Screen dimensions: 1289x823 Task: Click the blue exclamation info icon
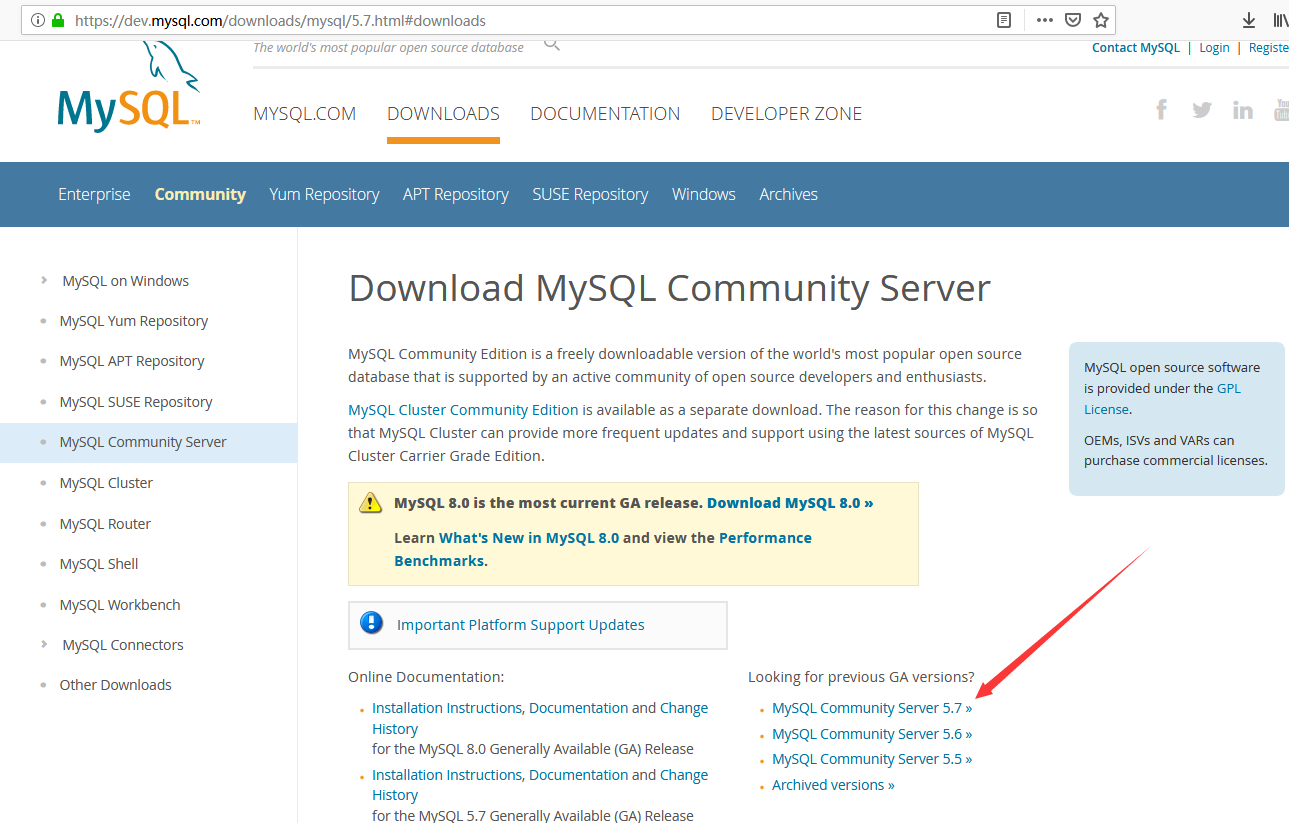click(372, 623)
